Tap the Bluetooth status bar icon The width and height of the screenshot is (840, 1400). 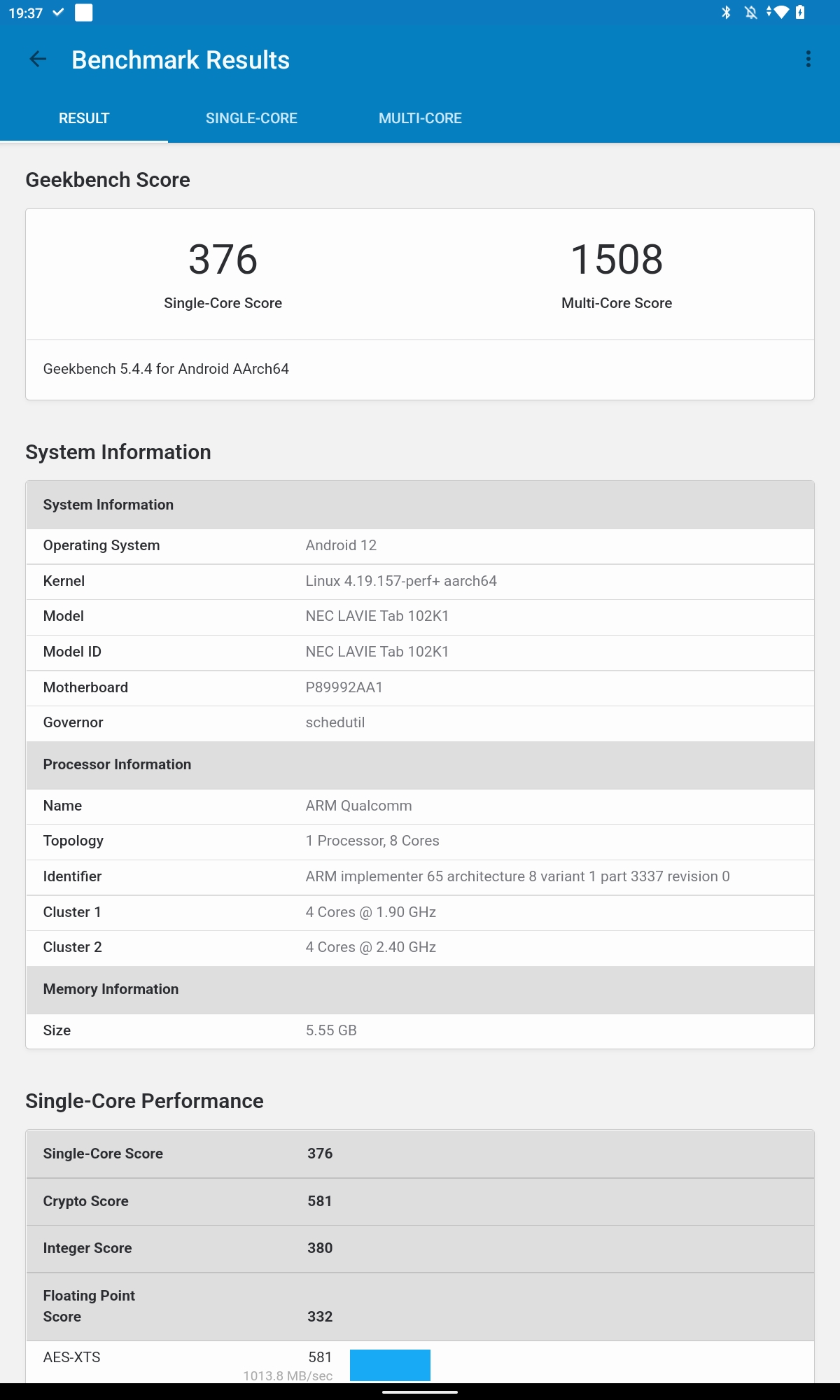(726, 13)
